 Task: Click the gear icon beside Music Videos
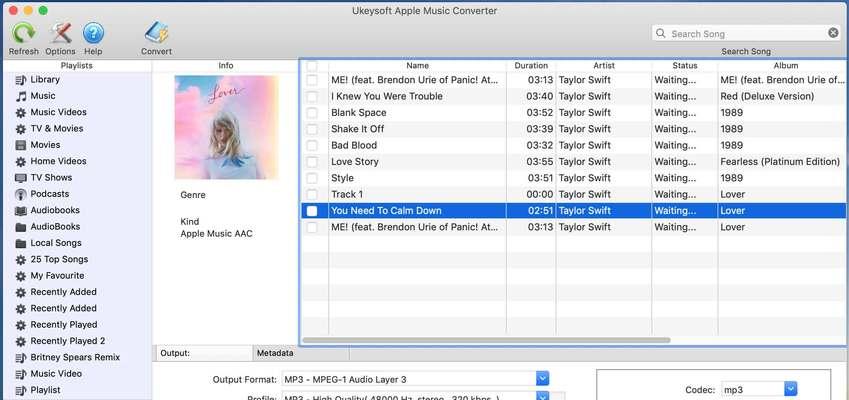coord(21,113)
